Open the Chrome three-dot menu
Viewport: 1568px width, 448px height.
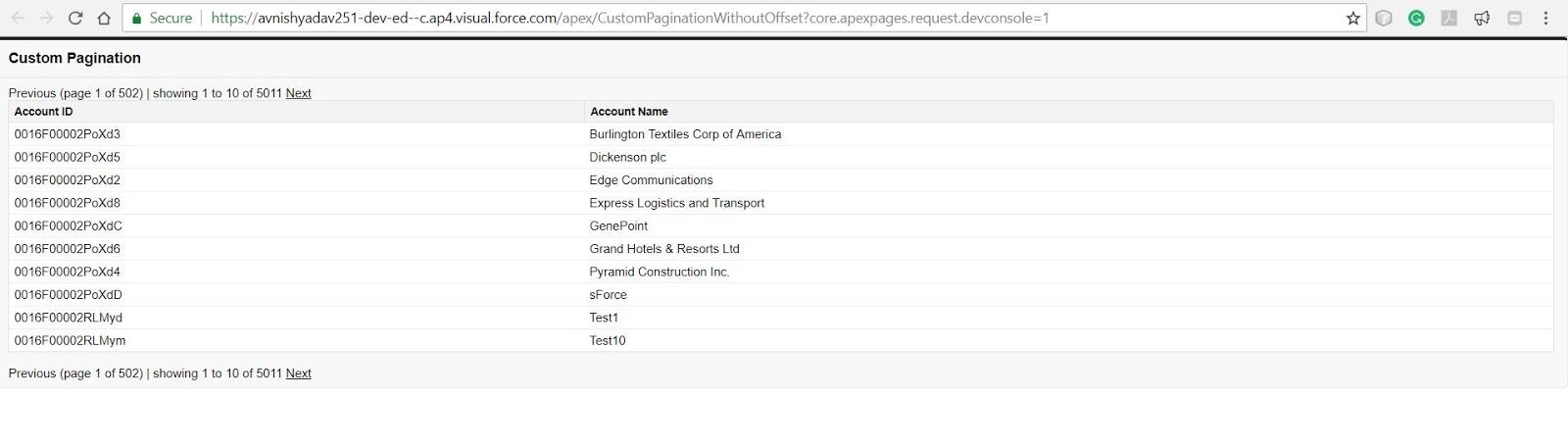[1546, 18]
